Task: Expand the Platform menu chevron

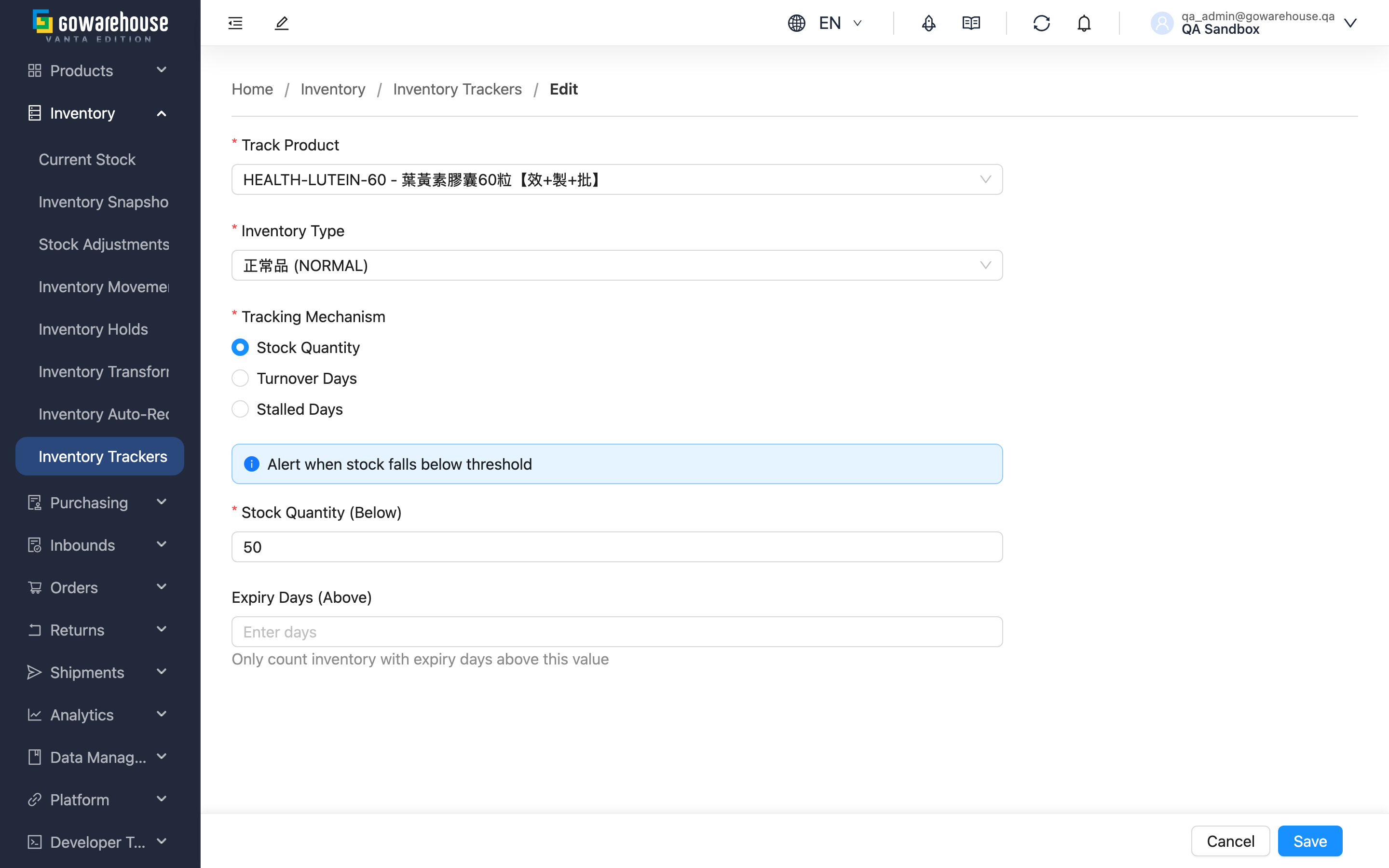Action: tap(161, 799)
